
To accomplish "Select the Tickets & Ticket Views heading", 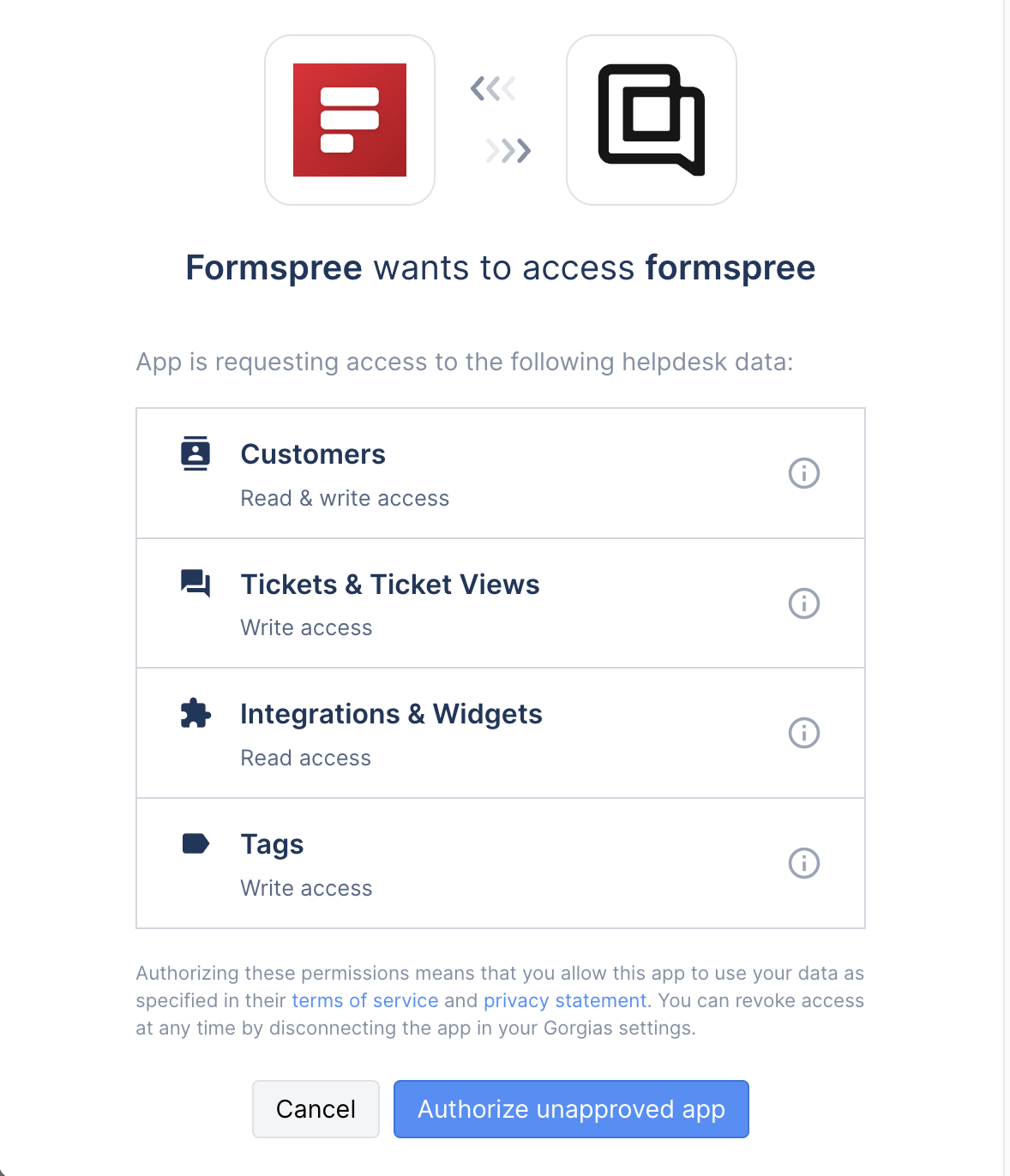I will [390, 585].
